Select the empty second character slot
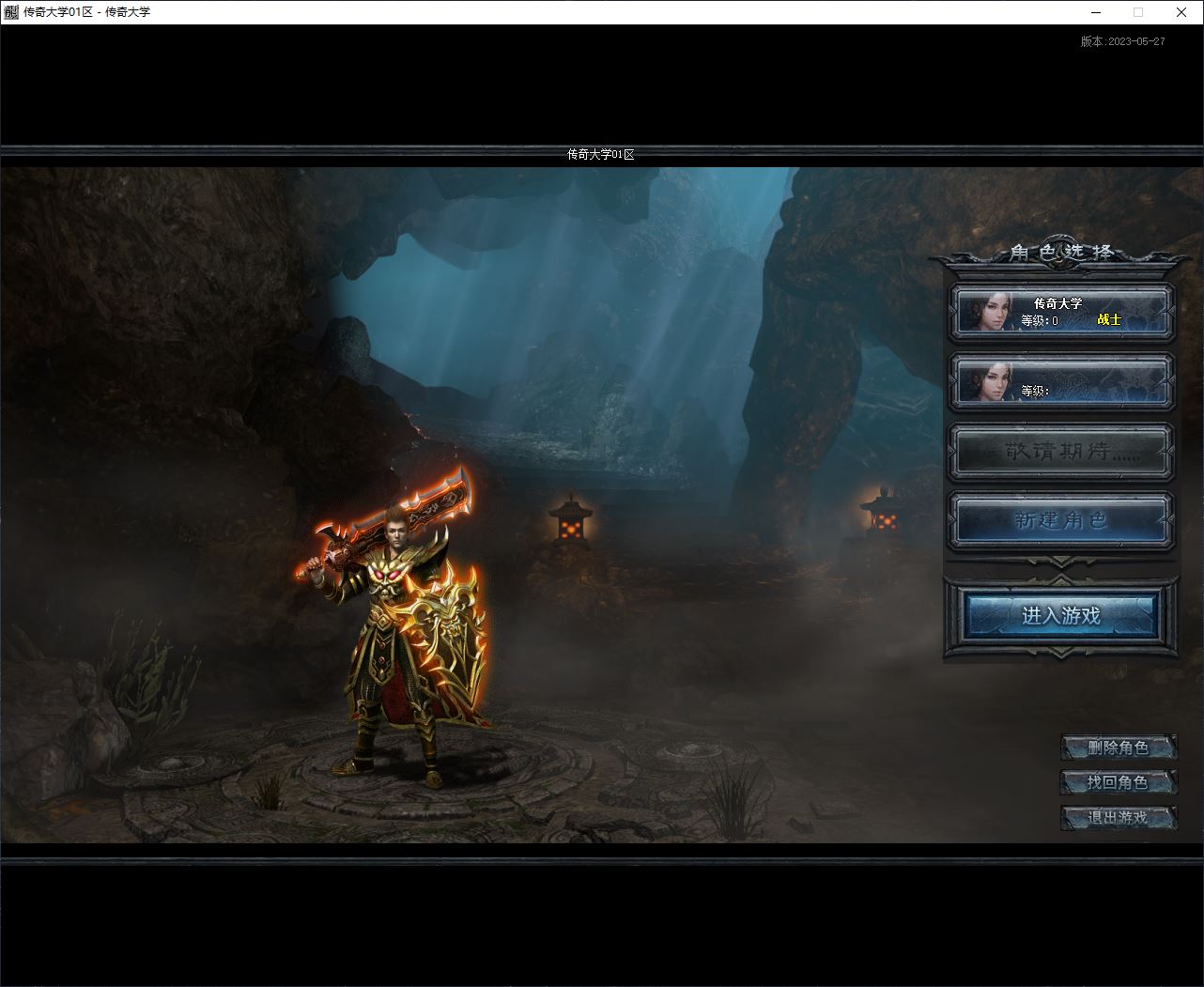This screenshot has height=987, width=1204. click(x=1062, y=382)
